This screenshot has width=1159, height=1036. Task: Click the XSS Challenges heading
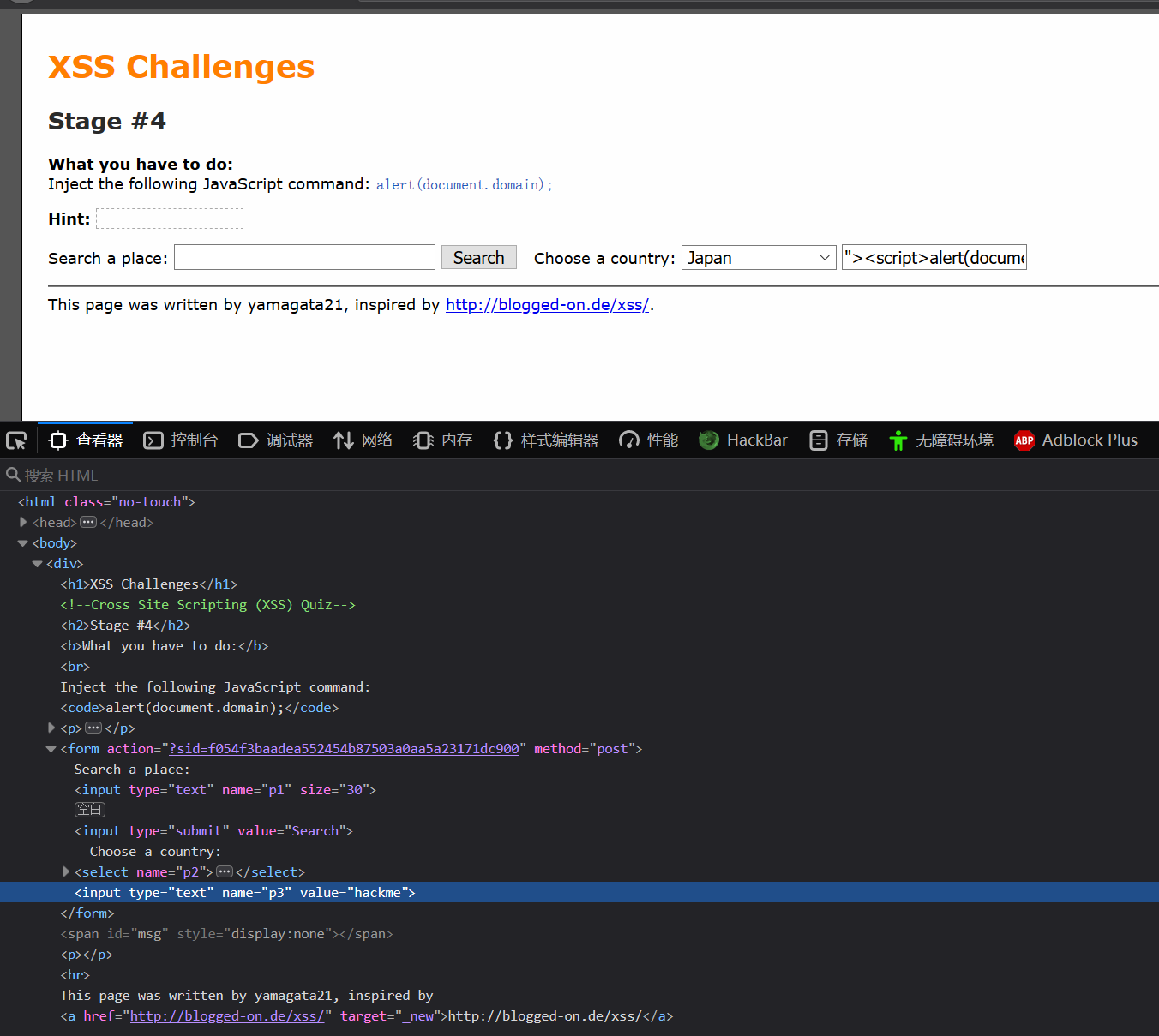[x=181, y=66]
